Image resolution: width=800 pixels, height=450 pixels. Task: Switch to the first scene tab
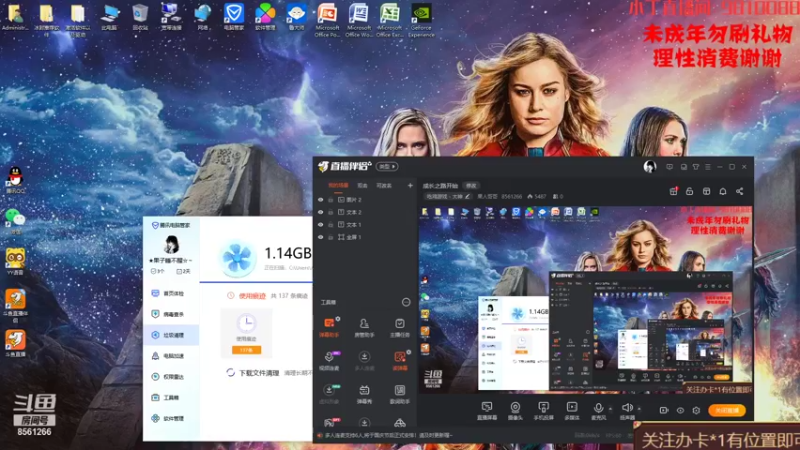[x=338, y=185]
